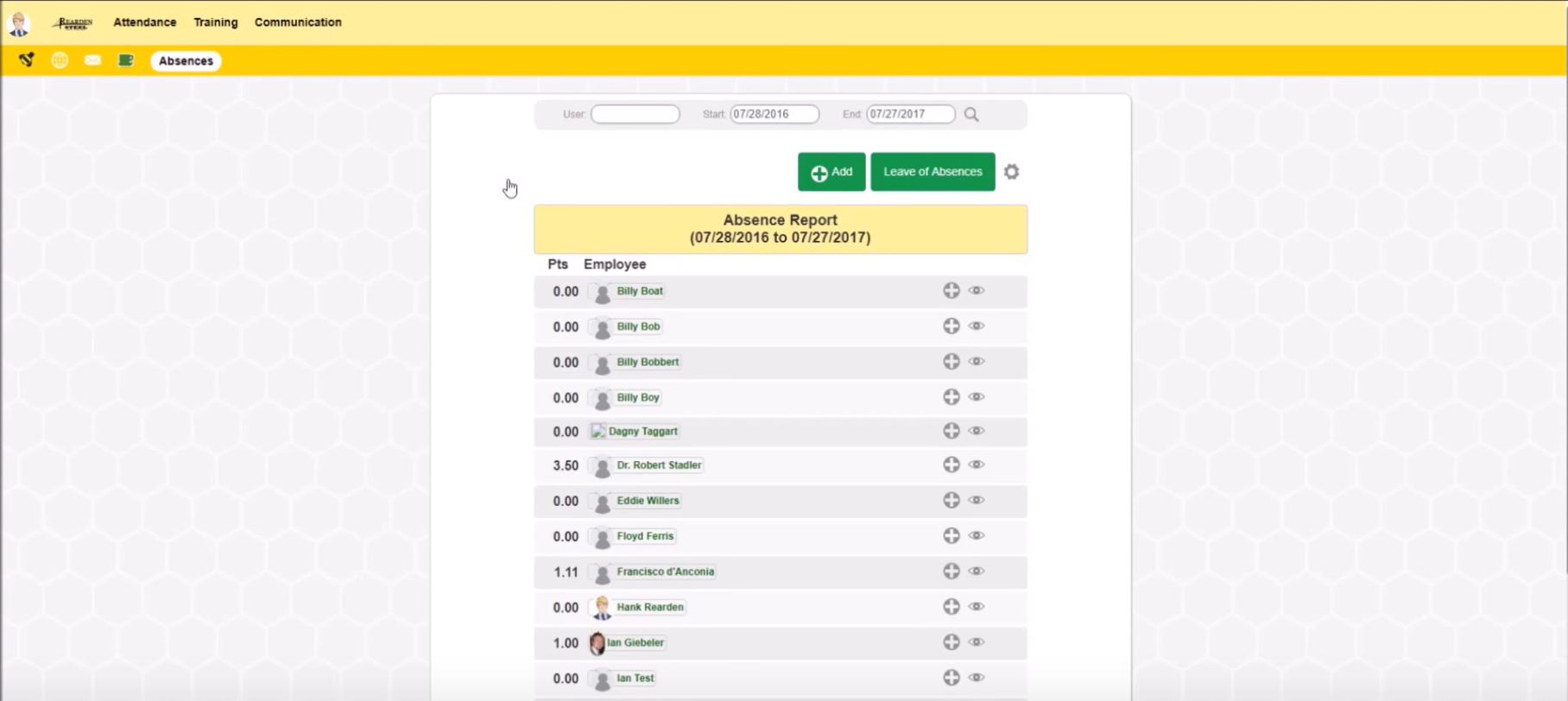This screenshot has width=1568, height=701.
Task: Click Hank Rearden's avatar picture
Action: pos(602,608)
